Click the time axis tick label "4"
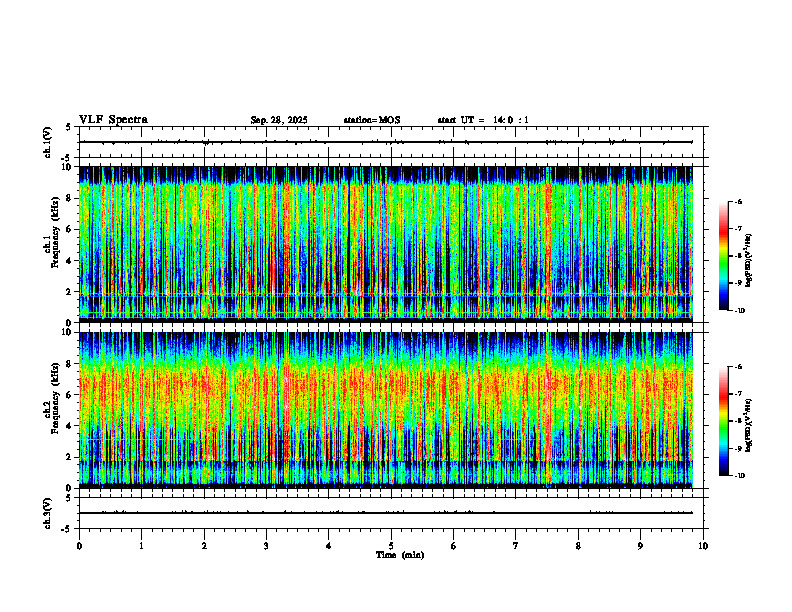This screenshot has width=792, height=612. [329, 546]
